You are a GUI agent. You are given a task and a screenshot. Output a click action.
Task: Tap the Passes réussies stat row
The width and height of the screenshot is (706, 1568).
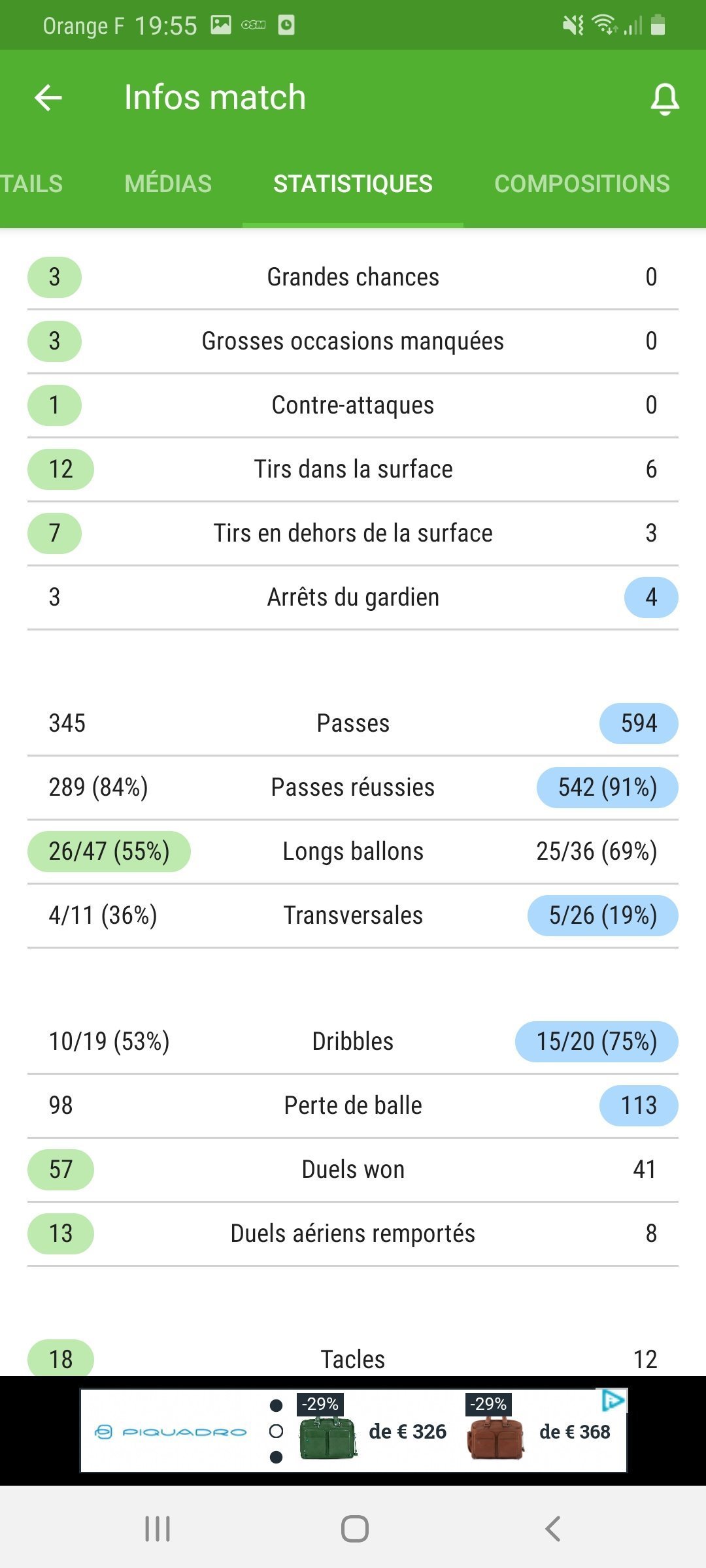click(x=353, y=787)
